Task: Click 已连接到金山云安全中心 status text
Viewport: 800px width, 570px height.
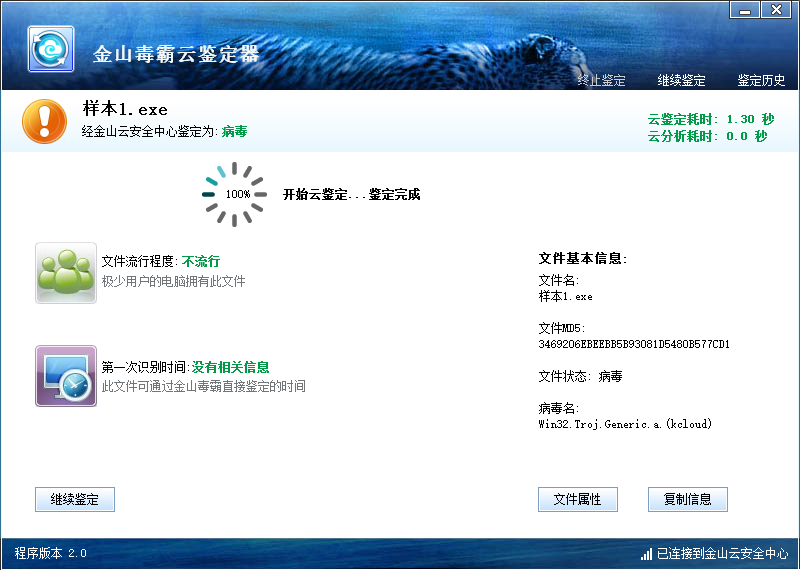Action: [x=722, y=553]
